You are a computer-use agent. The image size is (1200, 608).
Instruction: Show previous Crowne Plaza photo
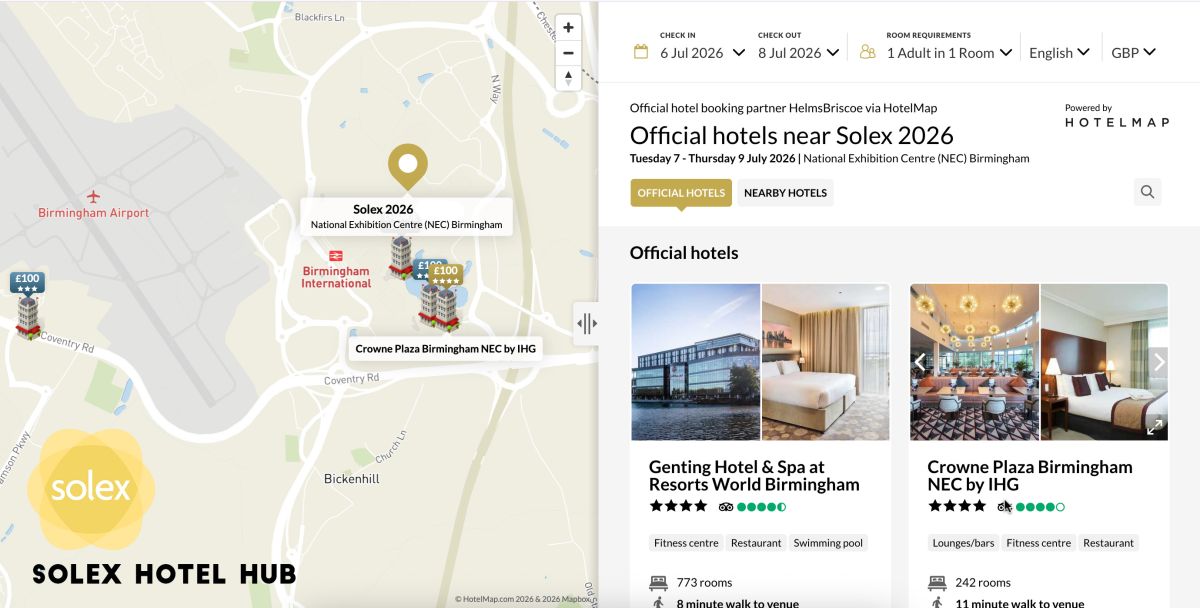coord(921,362)
